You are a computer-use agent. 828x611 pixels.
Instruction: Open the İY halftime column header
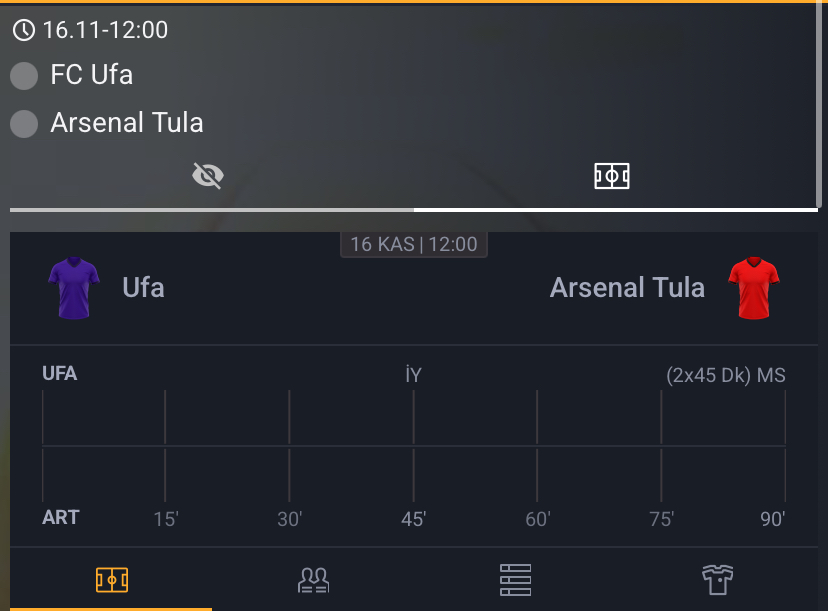(x=414, y=374)
